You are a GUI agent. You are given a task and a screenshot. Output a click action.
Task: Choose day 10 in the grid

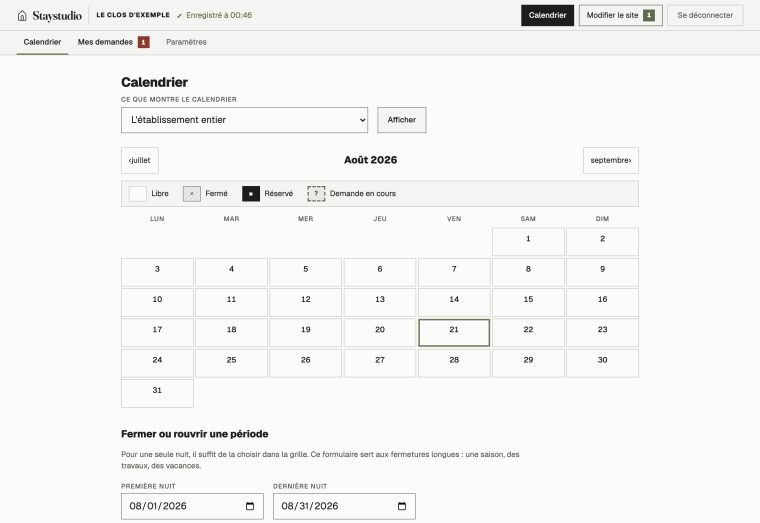coord(157,302)
